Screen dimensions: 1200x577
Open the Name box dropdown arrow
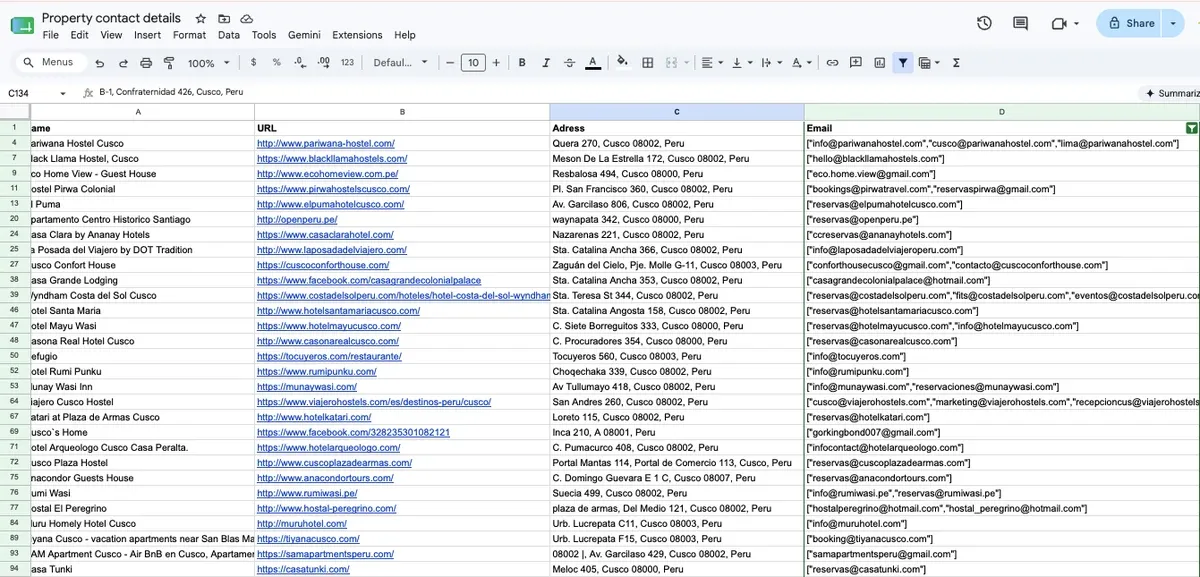[x=63, y=93]
